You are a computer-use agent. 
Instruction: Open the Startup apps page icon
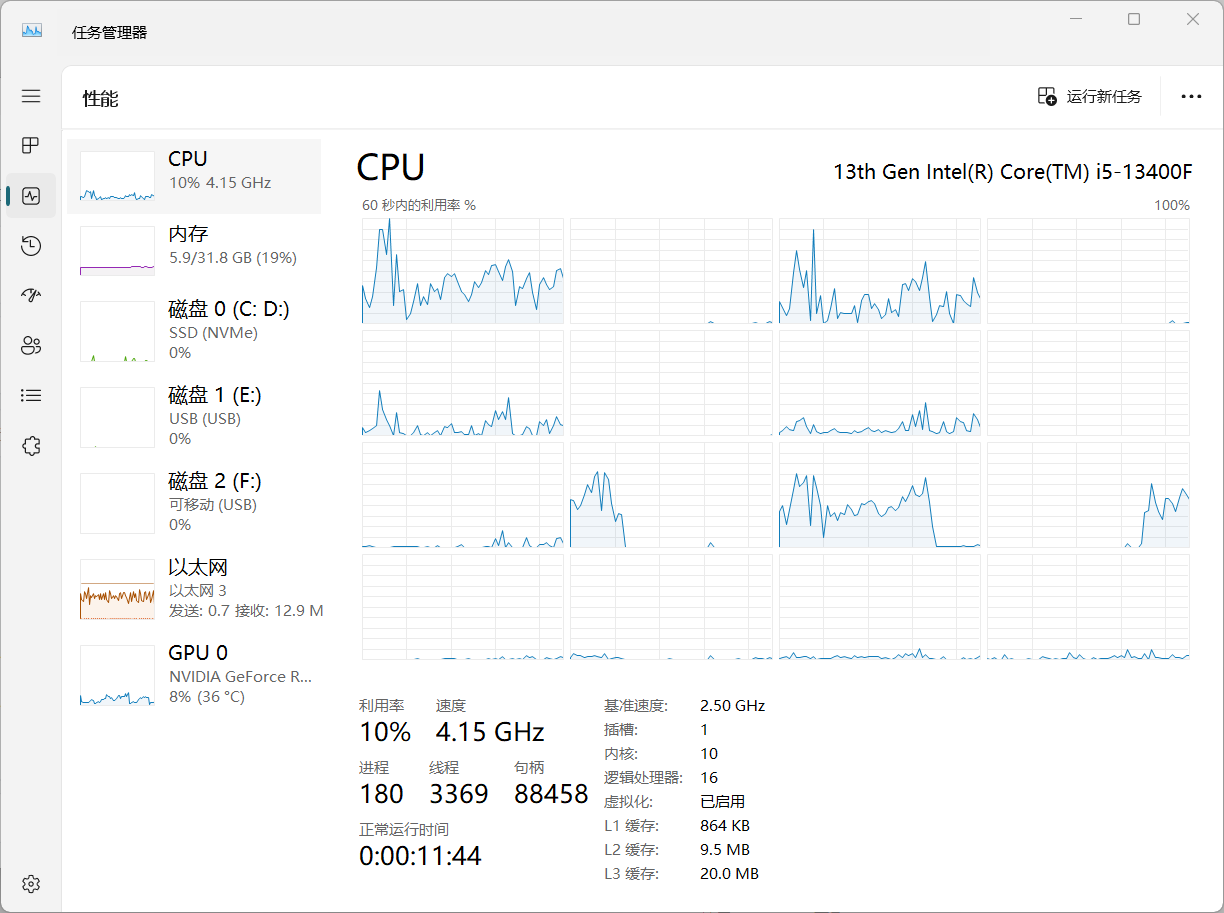[x=31, y=296]
